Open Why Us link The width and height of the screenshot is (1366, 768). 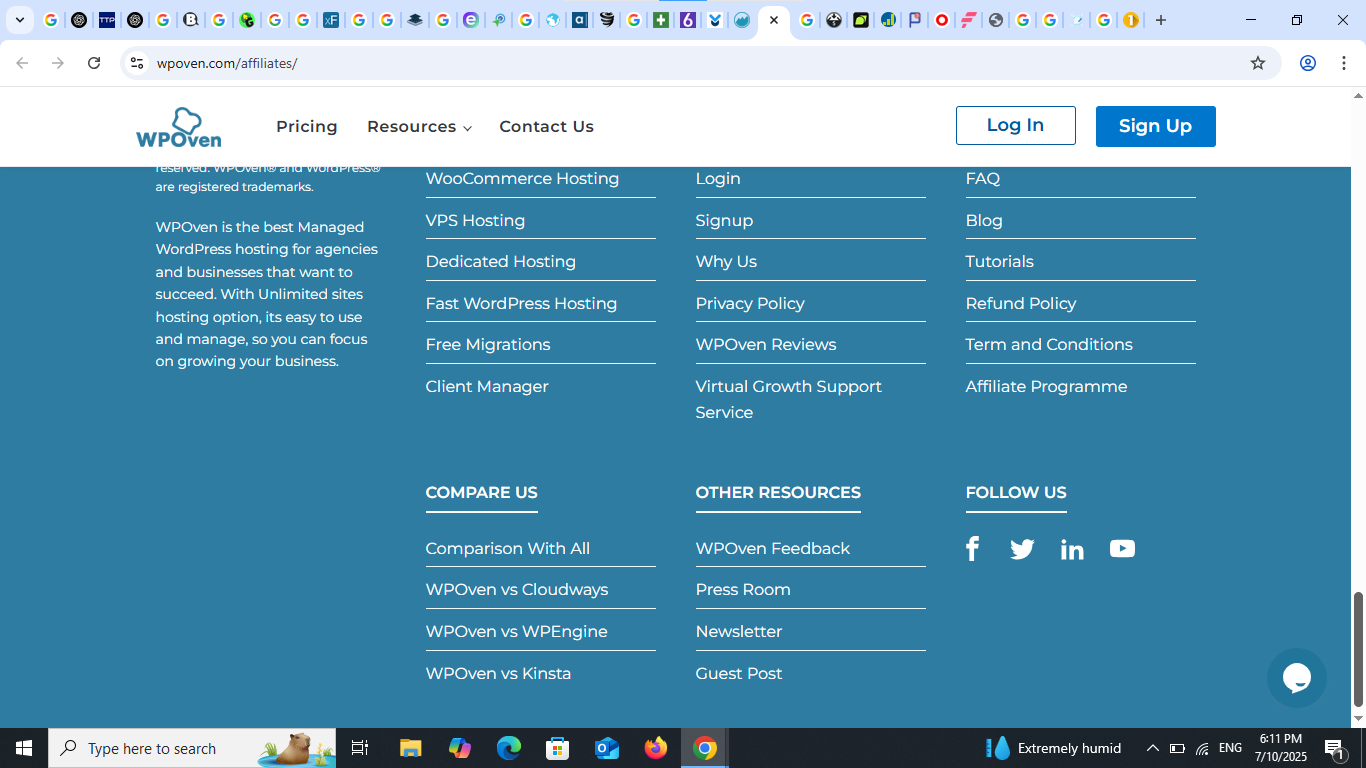pyautogui.click(x=726, y=262)
